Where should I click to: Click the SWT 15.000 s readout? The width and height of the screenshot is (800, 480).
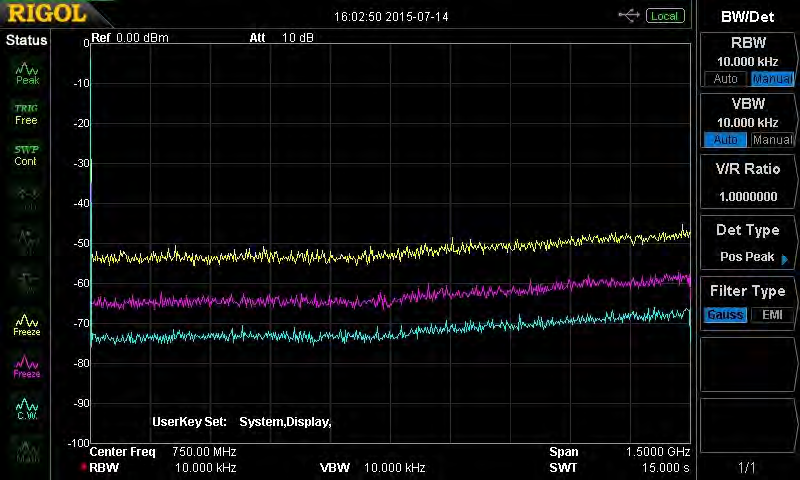[620, 468]
